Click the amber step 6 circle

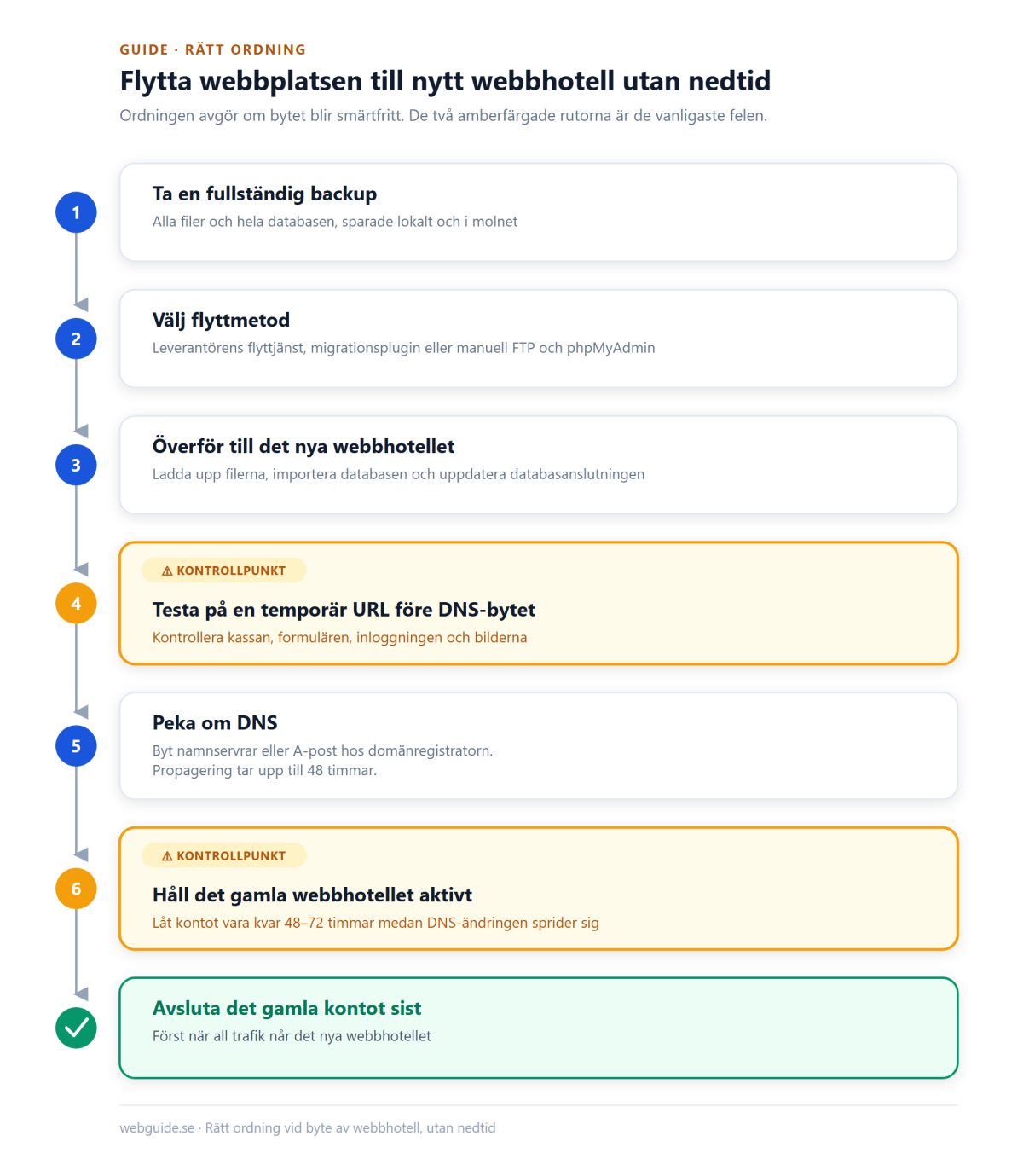(x=76, y=889)
